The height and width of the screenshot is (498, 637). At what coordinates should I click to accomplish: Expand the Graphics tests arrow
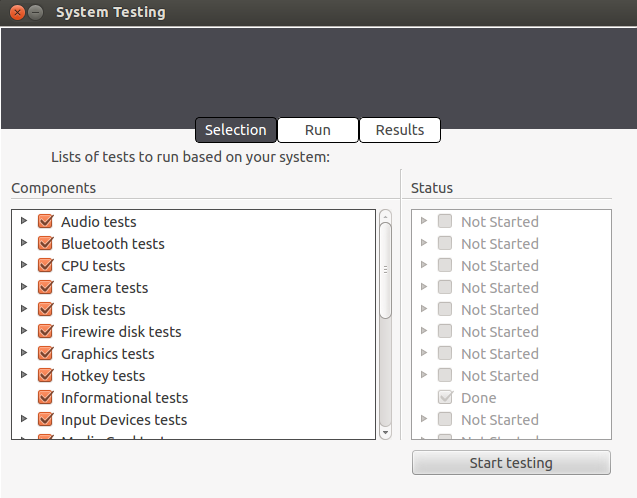24,353
